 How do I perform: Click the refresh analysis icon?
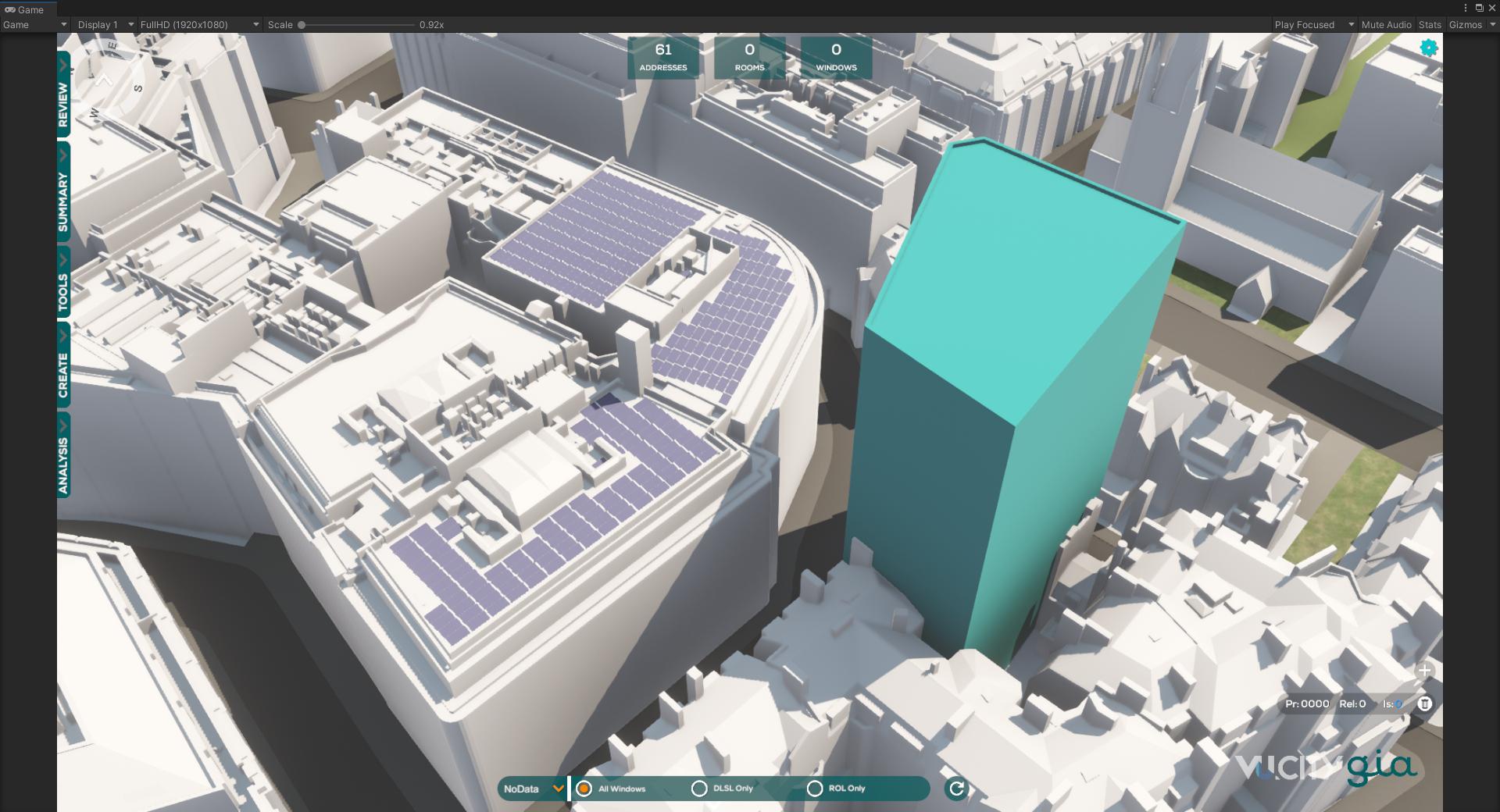pyautogui.click(x=956, y=789)
